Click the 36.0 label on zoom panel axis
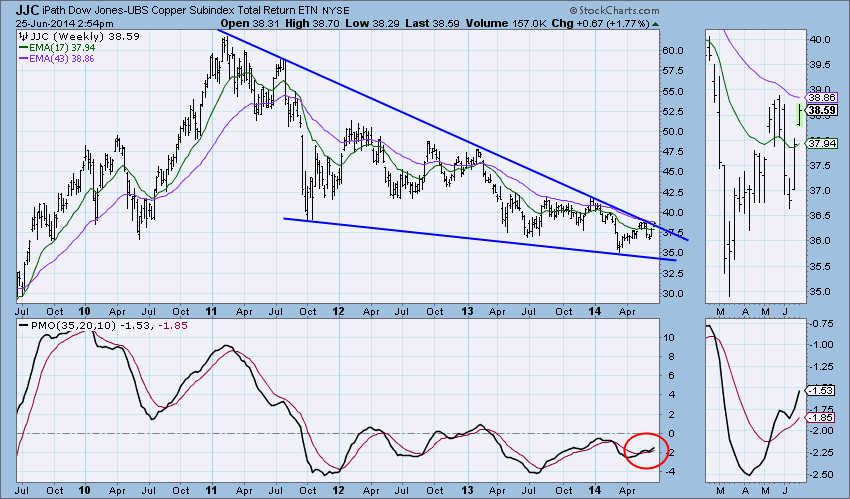The height and width of the screenshot is (499, 850). [820, 241]
